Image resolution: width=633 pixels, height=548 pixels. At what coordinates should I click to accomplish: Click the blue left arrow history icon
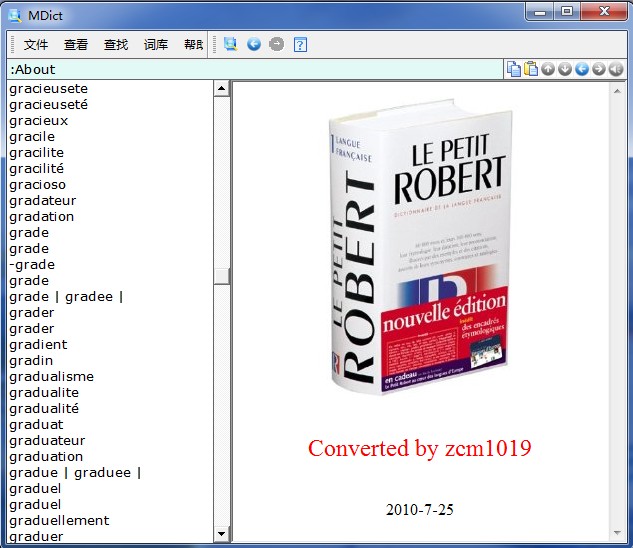(x=582, y=69)
